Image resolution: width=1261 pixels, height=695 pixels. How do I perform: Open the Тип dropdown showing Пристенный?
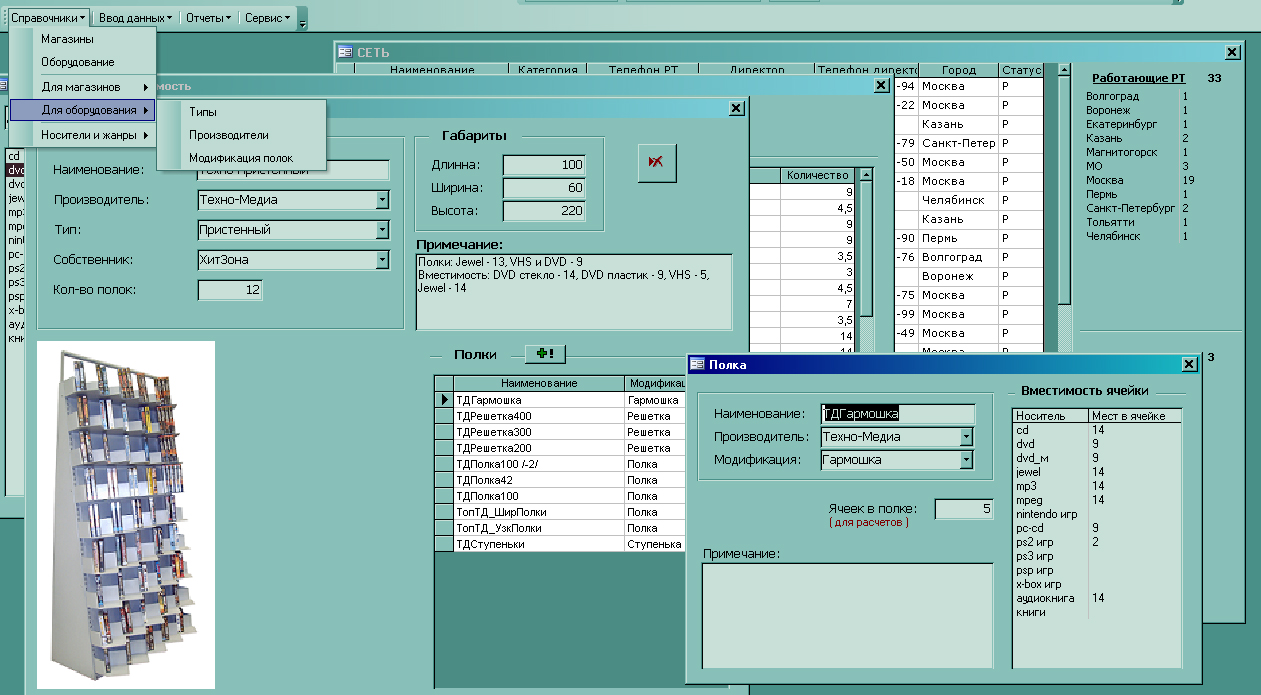click(x=381, y=230)
